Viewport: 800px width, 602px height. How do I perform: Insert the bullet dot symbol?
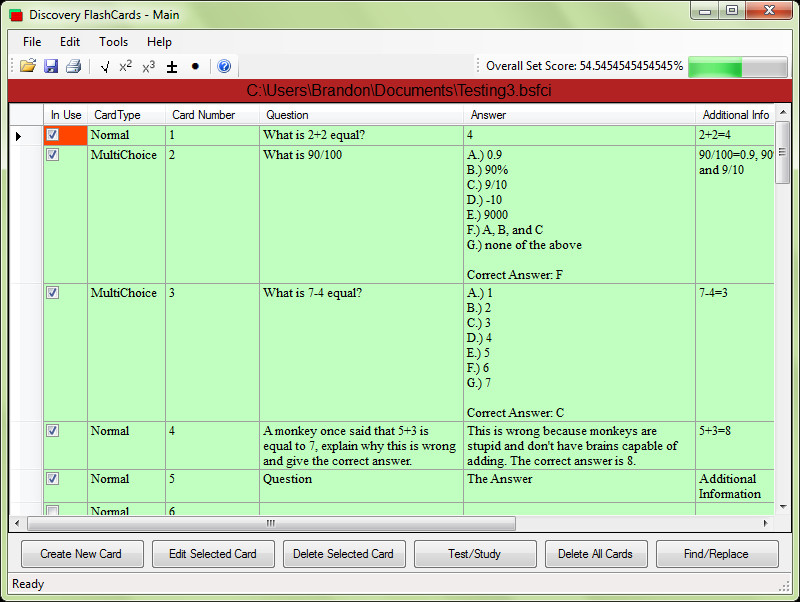click(195, 66)
